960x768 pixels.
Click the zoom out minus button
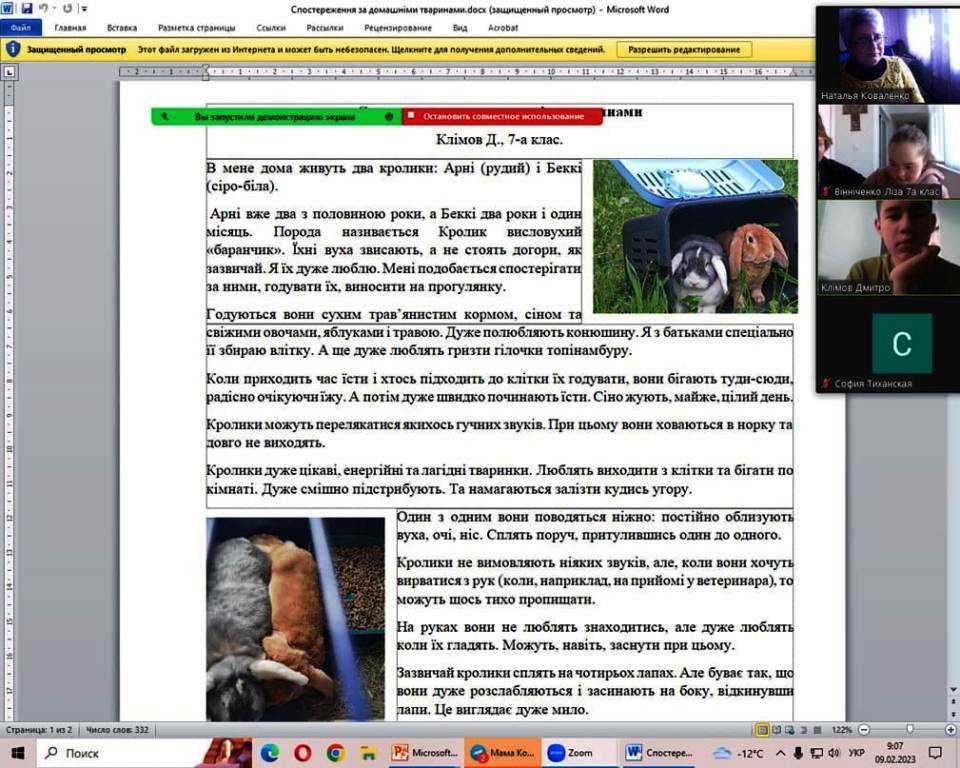click(865, 730)
